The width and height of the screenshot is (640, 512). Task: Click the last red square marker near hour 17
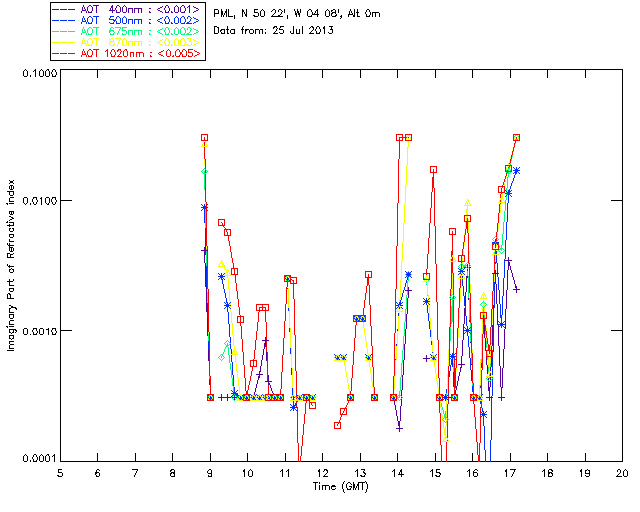coord(516,138)
